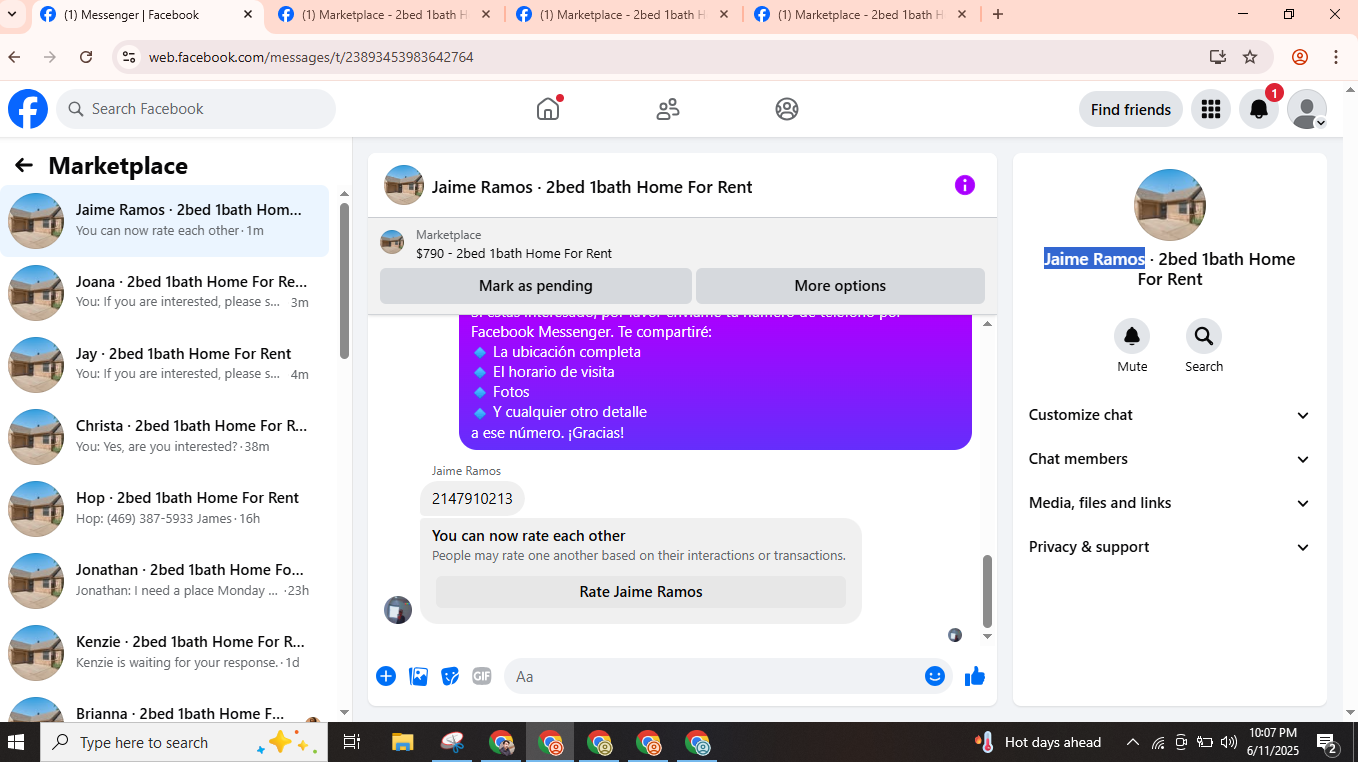Open Joana conversation in list
The width and height of the screenshot is (1358, 762).
(164, 293)
